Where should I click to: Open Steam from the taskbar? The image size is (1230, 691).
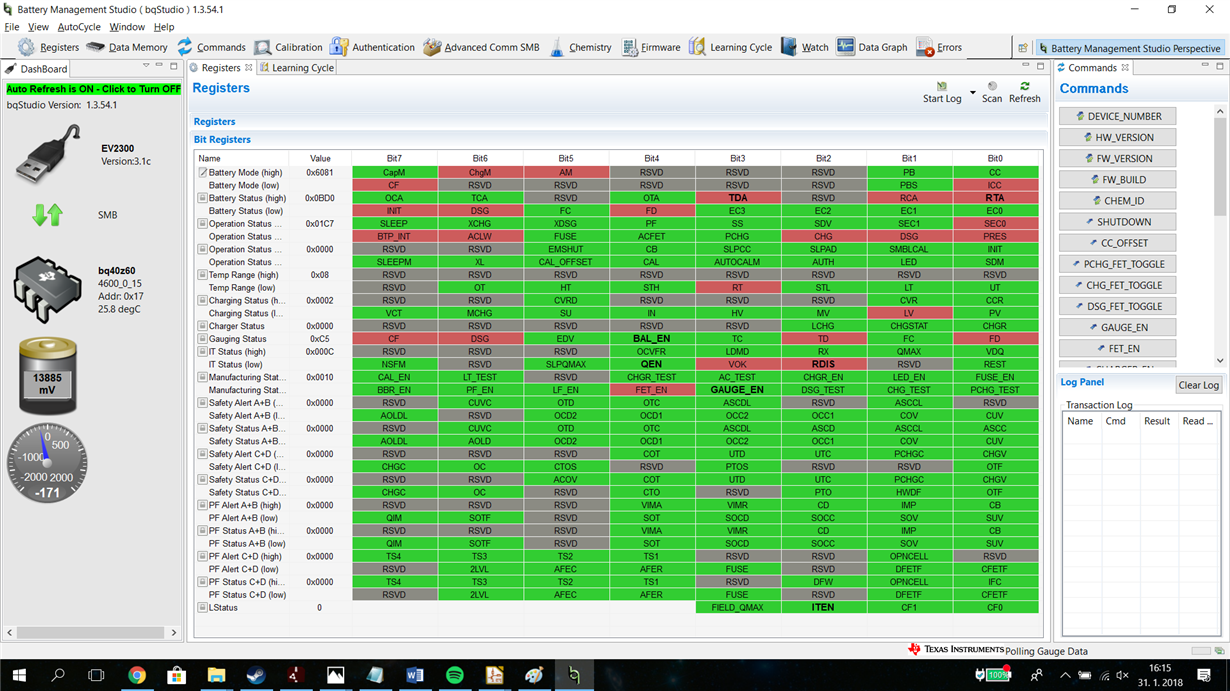(256, 675)
